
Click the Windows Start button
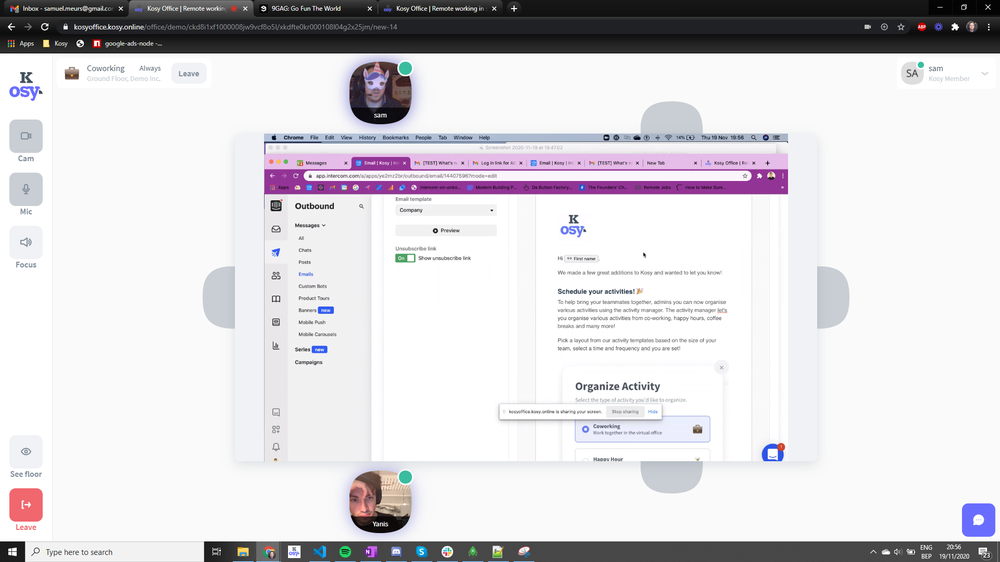(12, 552)
